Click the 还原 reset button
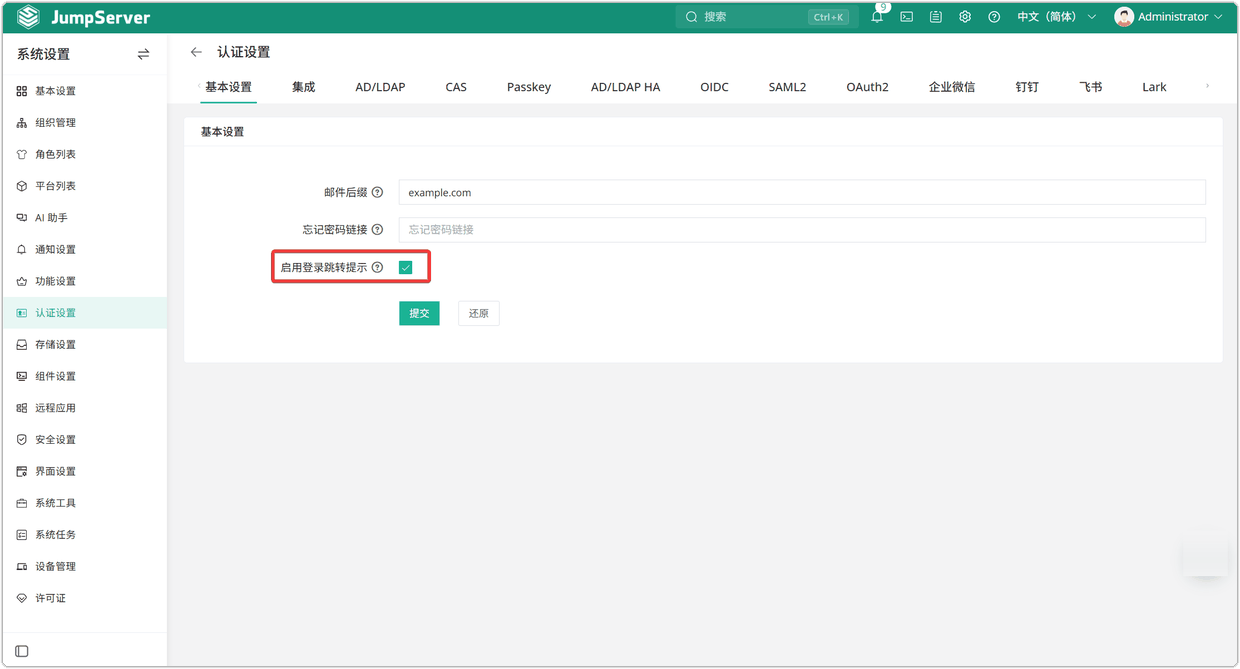The height and width of the screenshot is (669, 1240). (x=479, y=313)
